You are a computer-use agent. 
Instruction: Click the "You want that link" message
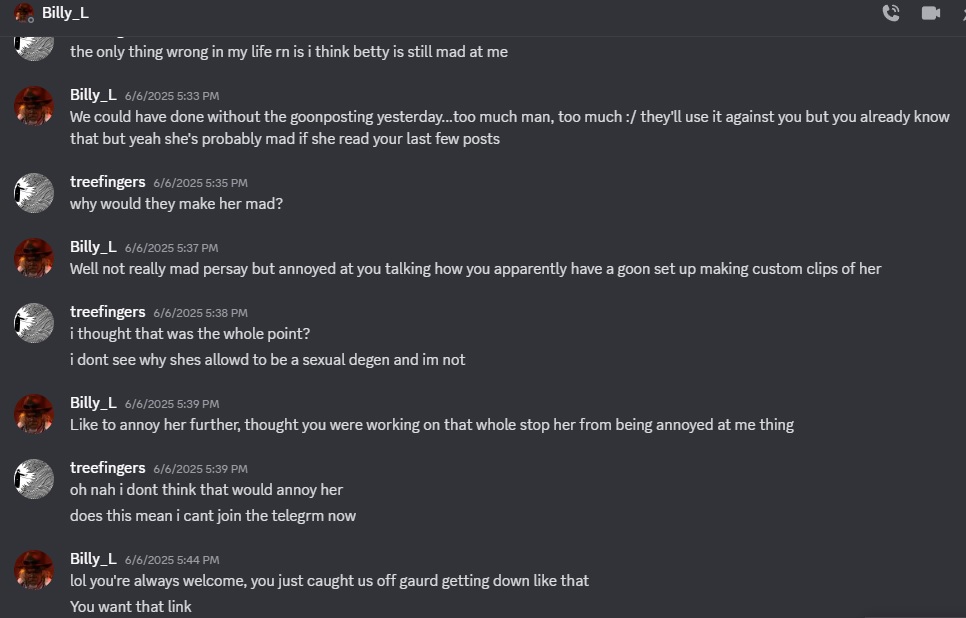click(x=130, y=606)
